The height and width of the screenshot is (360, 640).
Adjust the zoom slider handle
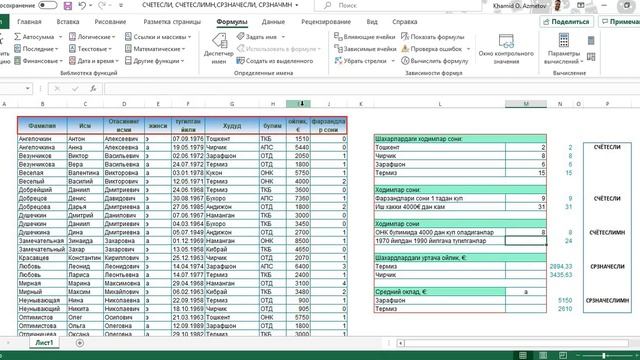click(x=604, y=356)
